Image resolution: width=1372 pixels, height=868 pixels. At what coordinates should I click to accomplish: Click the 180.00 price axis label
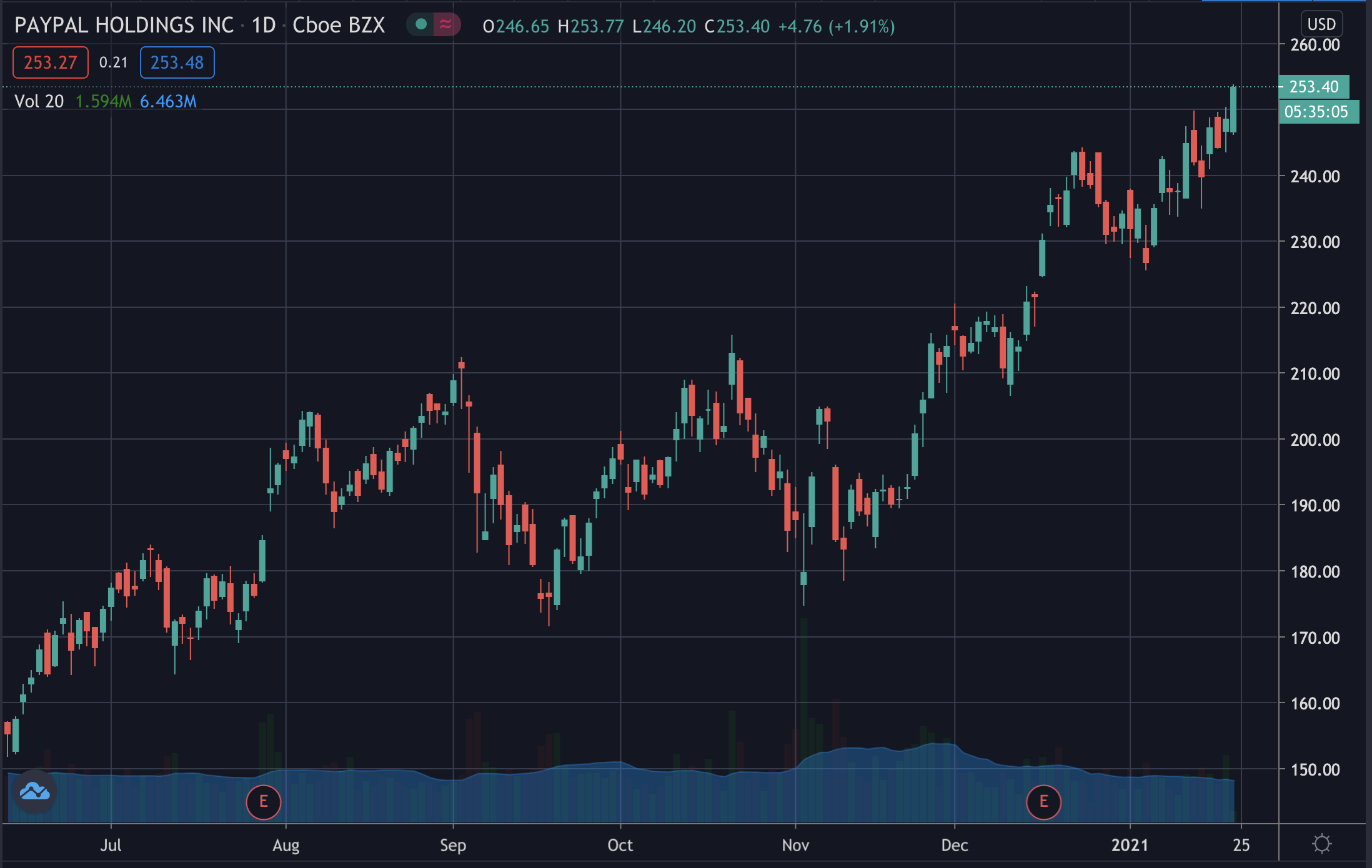[x=1315, y=571]
